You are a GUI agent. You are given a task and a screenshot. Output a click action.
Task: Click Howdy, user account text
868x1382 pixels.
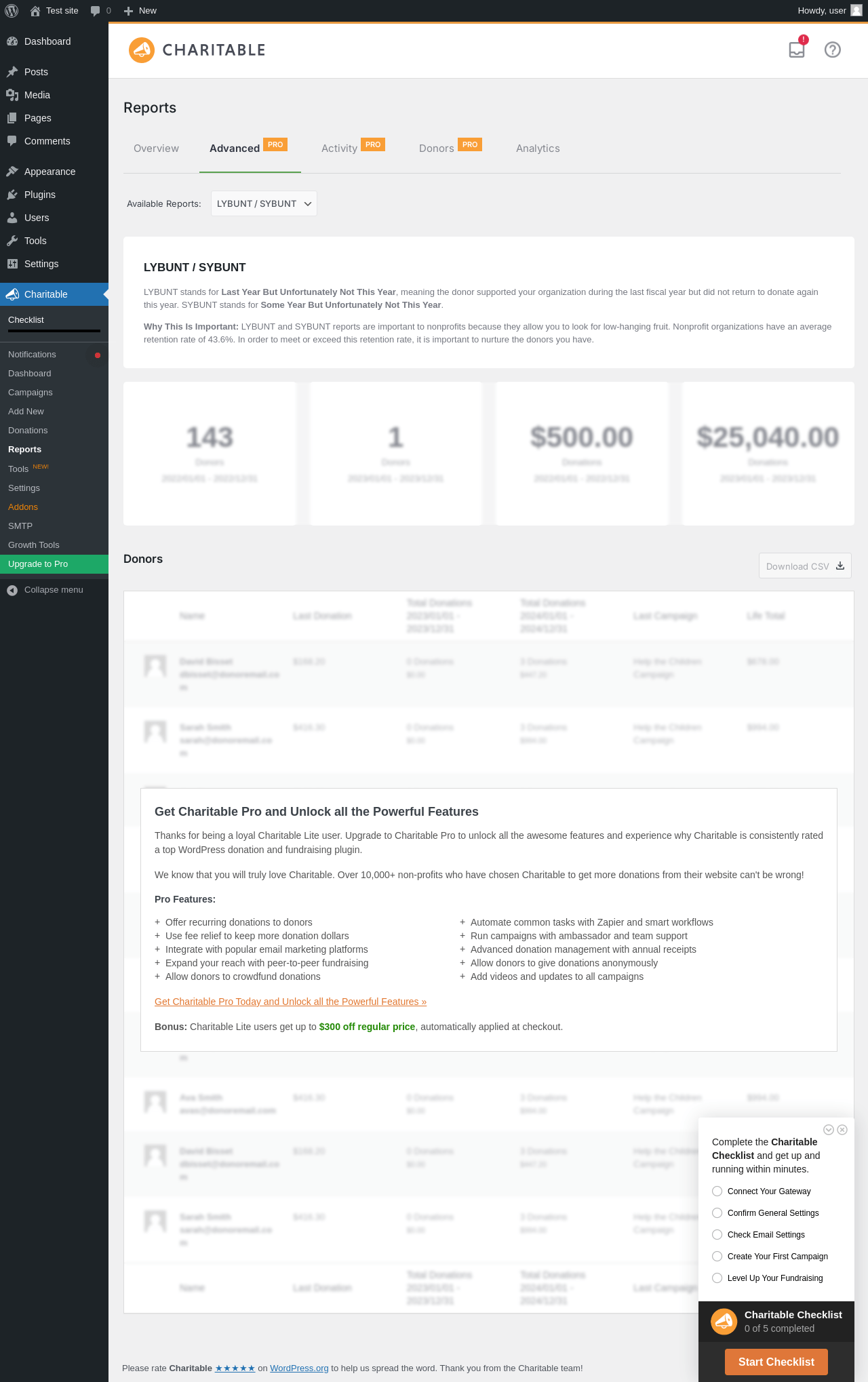822,11
